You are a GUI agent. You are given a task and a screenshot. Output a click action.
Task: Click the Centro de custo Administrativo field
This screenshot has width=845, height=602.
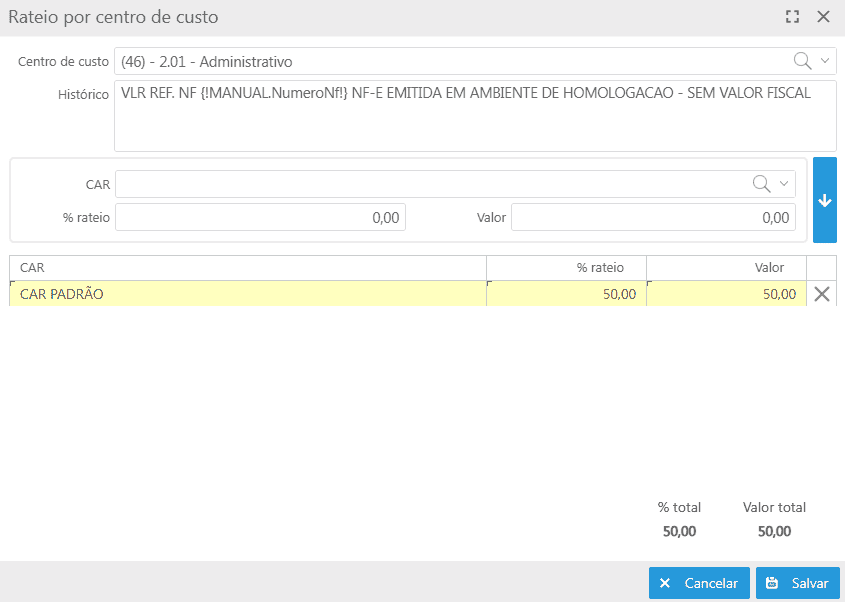[450, 61]
